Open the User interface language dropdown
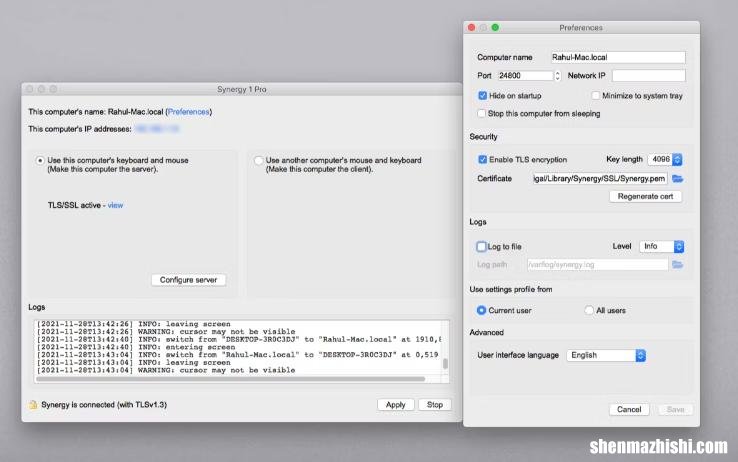This screenshot has width=738, height=462. 606,355
